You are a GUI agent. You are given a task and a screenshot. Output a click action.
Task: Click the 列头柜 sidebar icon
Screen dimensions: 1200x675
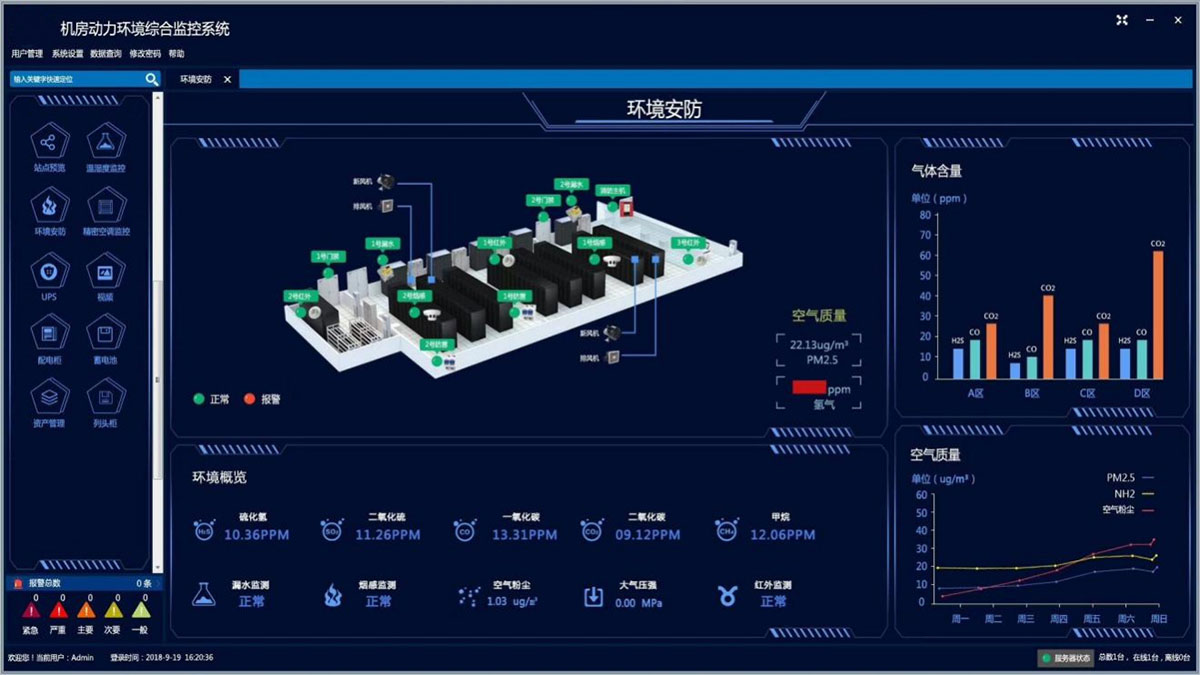point(105,399)
